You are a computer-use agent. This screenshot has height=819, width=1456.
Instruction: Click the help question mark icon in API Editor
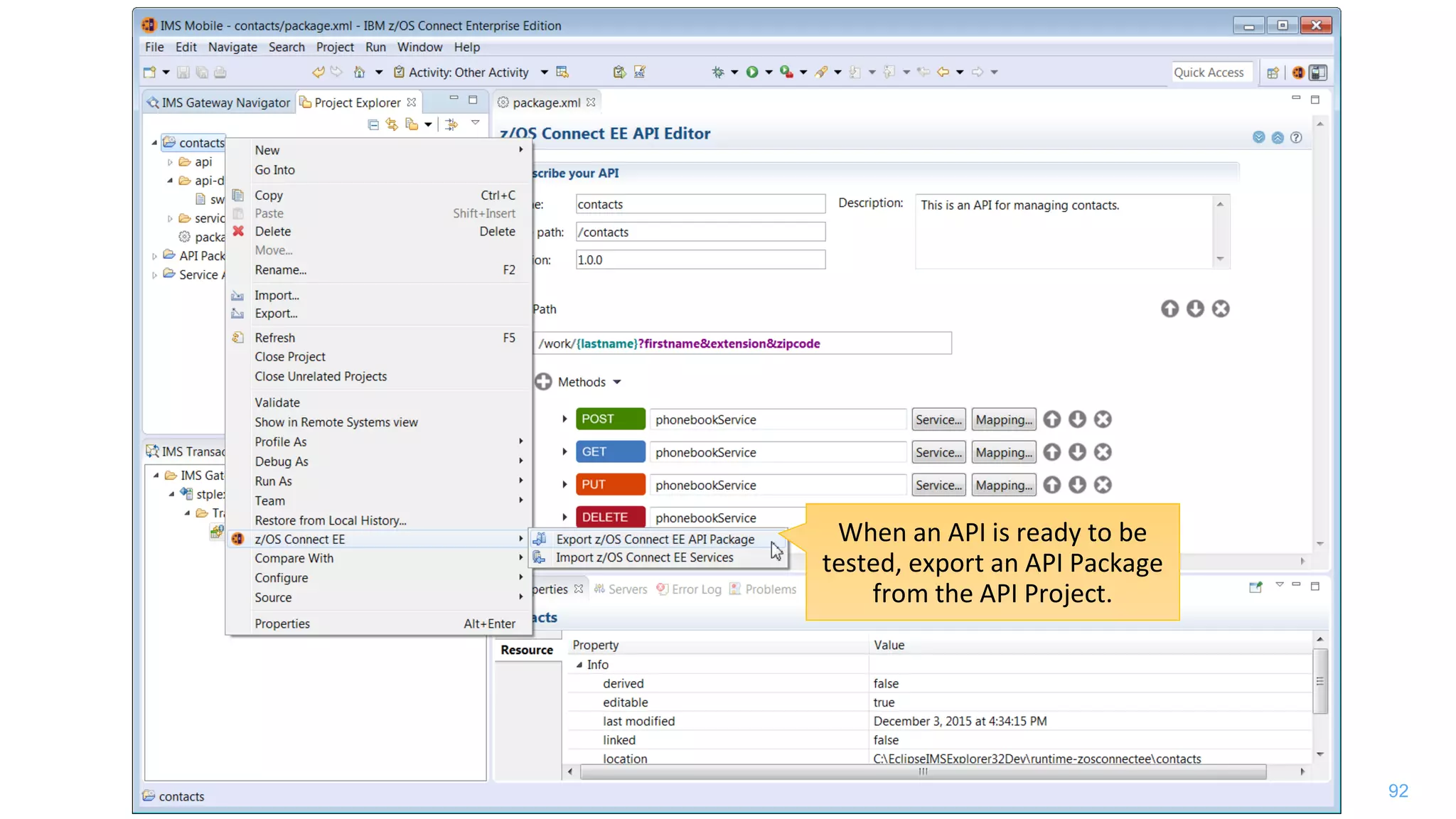point(1296,137)
